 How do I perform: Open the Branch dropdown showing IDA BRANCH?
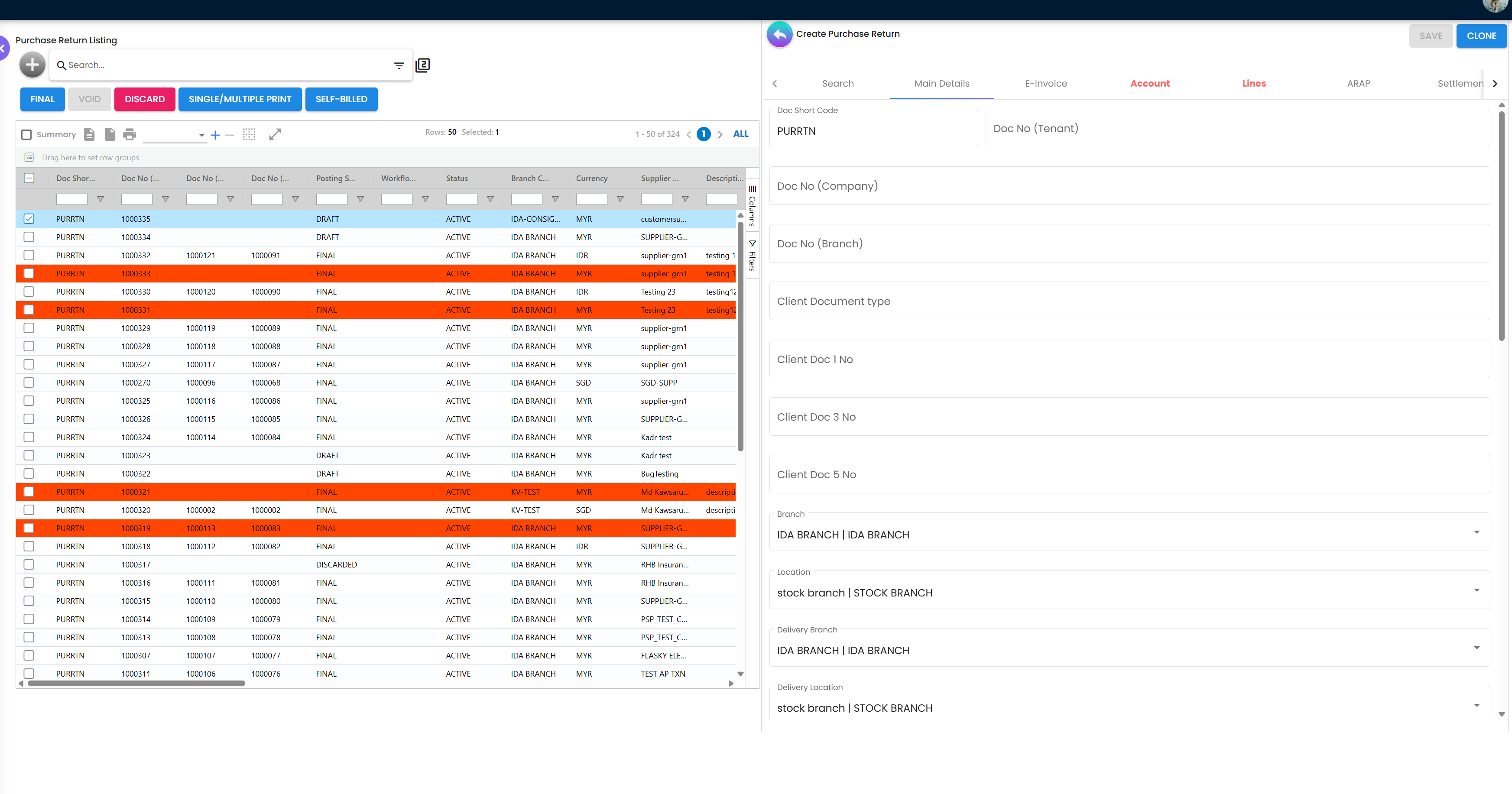pos(1477,531)
